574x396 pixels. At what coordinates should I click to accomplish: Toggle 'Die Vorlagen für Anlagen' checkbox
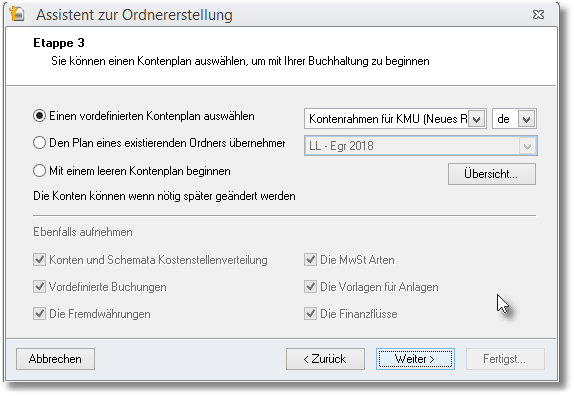tap(310, 287)
